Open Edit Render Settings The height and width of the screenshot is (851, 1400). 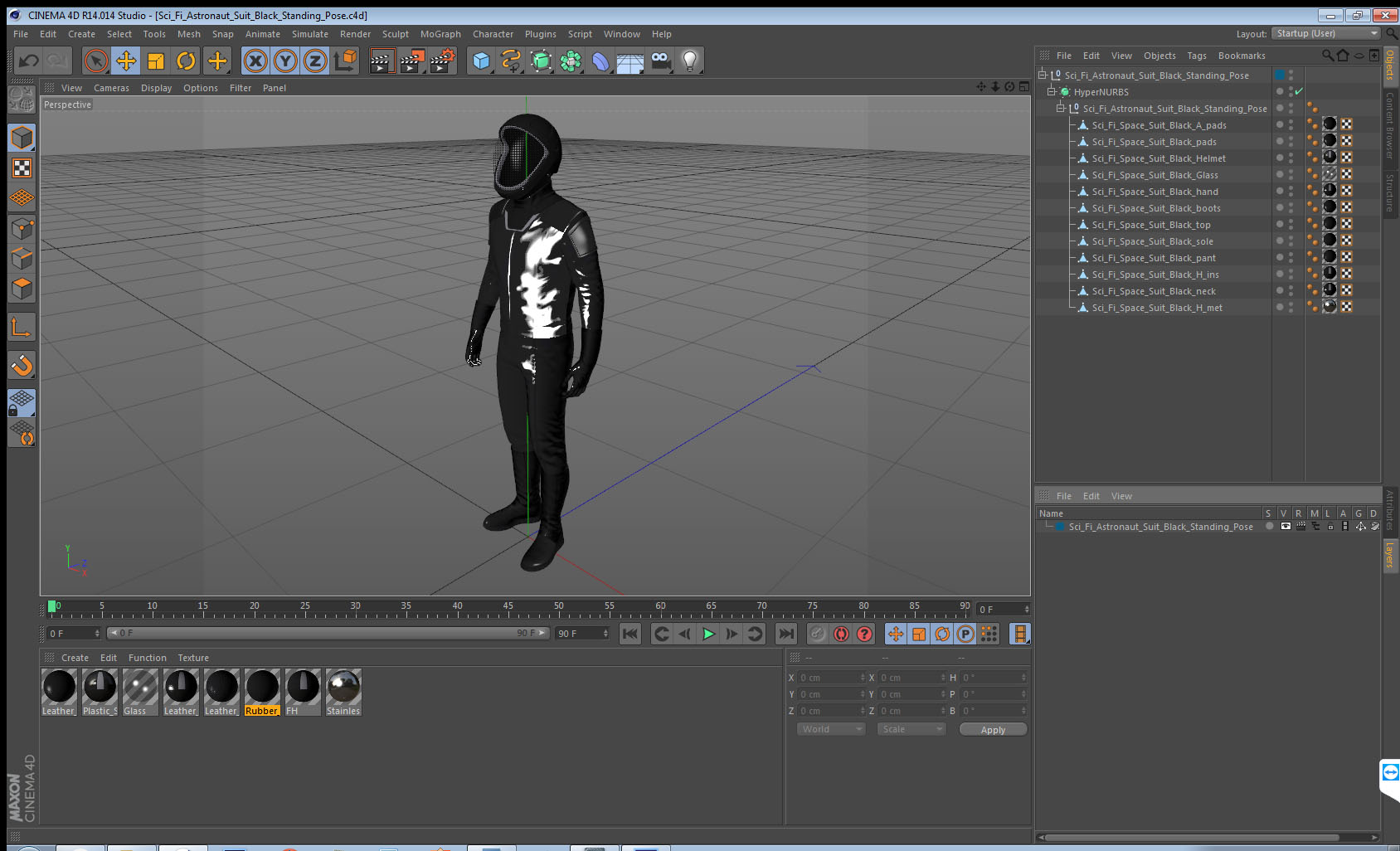point(443,61)
